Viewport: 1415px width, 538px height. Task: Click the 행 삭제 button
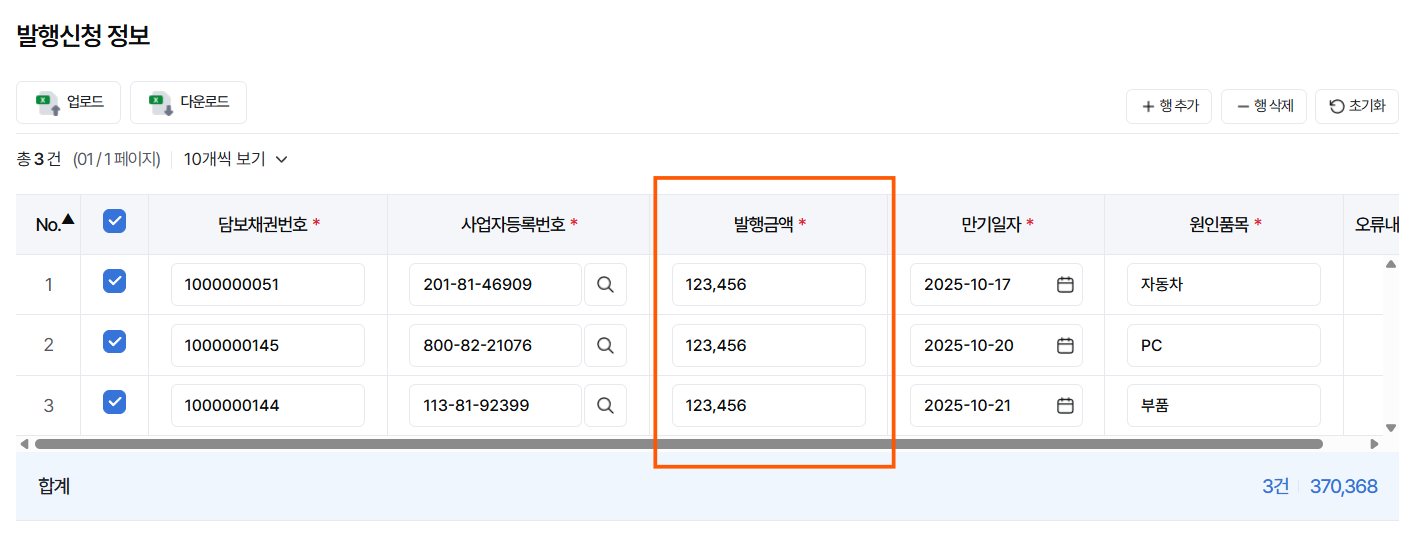click(1264, 106)
